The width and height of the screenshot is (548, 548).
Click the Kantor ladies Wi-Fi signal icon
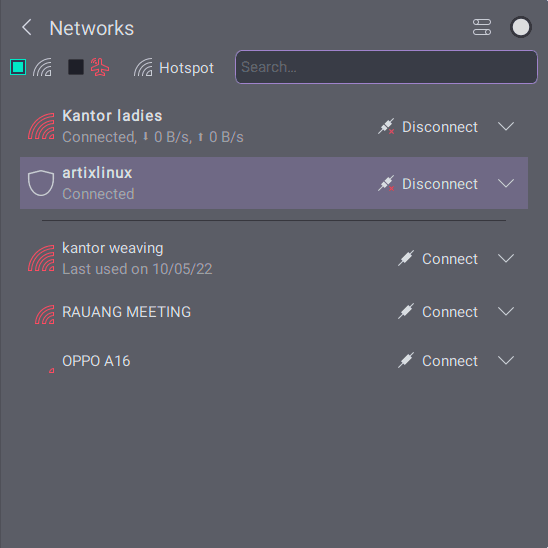click(41, 127)
